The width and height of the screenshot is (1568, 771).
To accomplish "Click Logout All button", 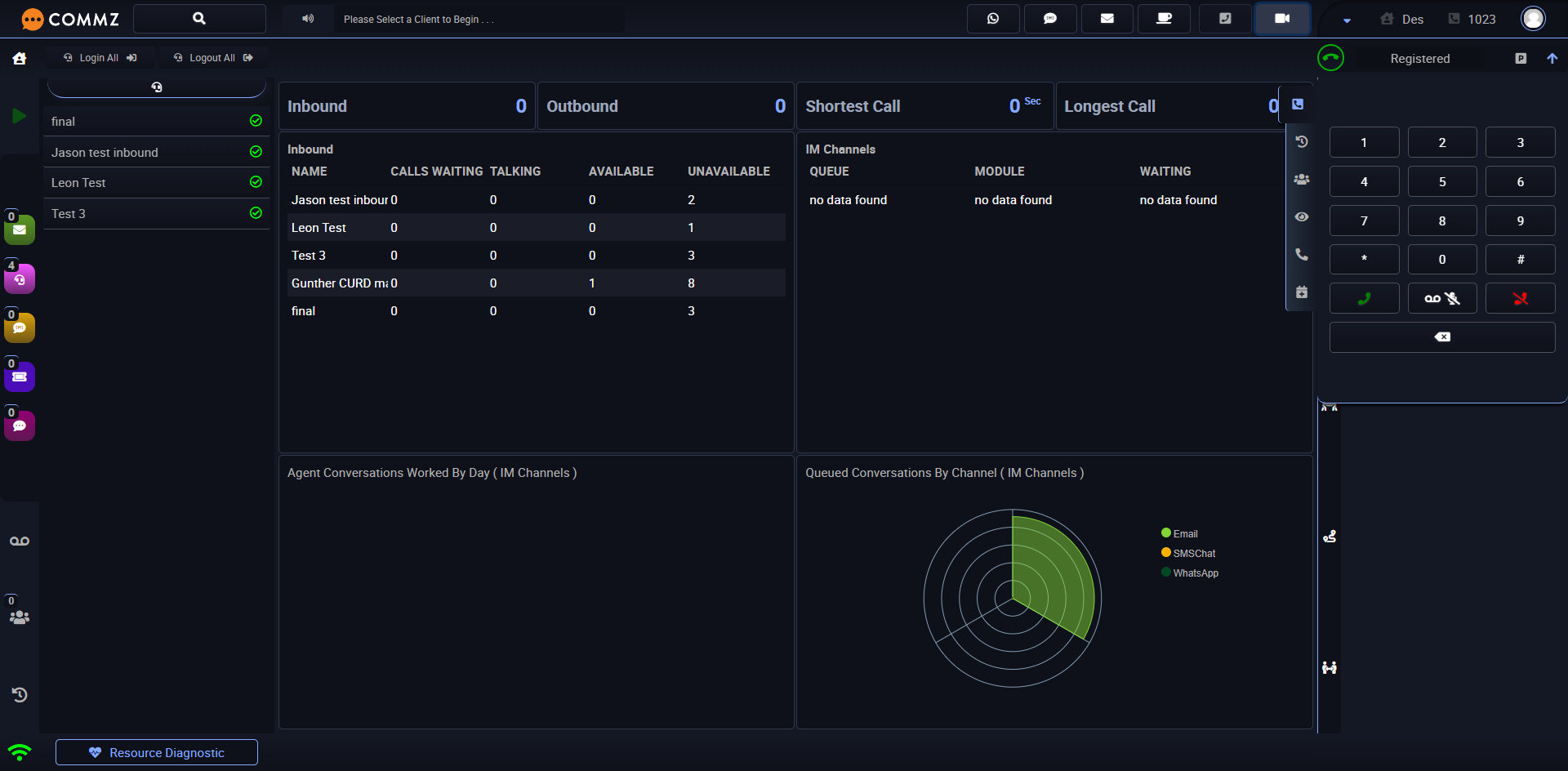I will pos(214,58).
